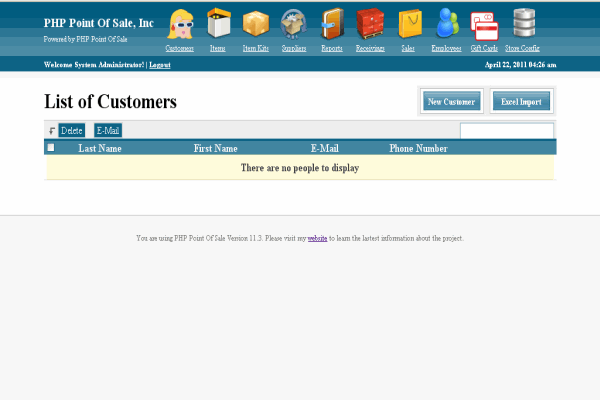Open the Receivings red crate icon

pyautogui.click(x=370, y=23)
